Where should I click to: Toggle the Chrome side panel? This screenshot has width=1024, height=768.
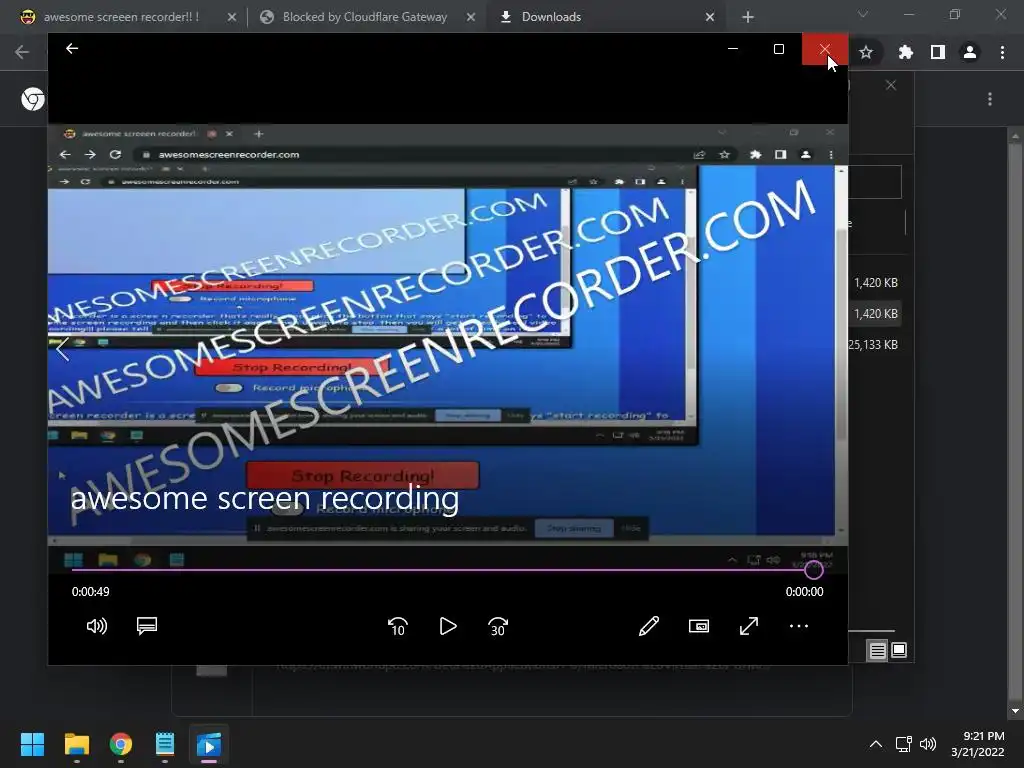point(938,52)
